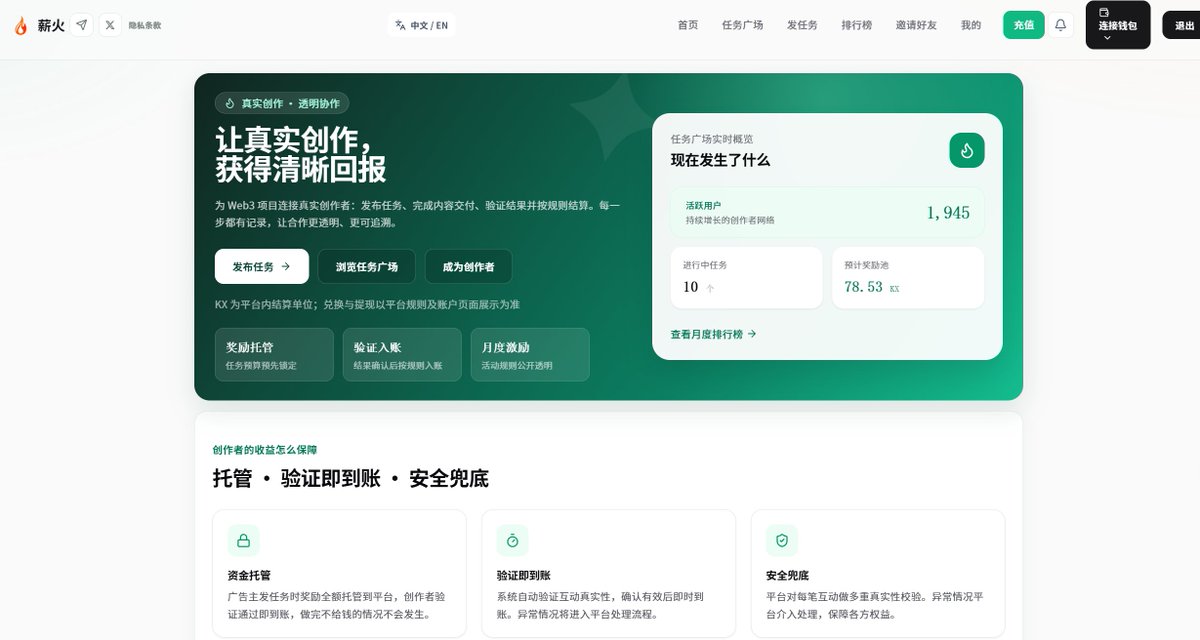1200x640 pixels.
Task: Click the 验证即到账 card title
Action: (523, 575)
